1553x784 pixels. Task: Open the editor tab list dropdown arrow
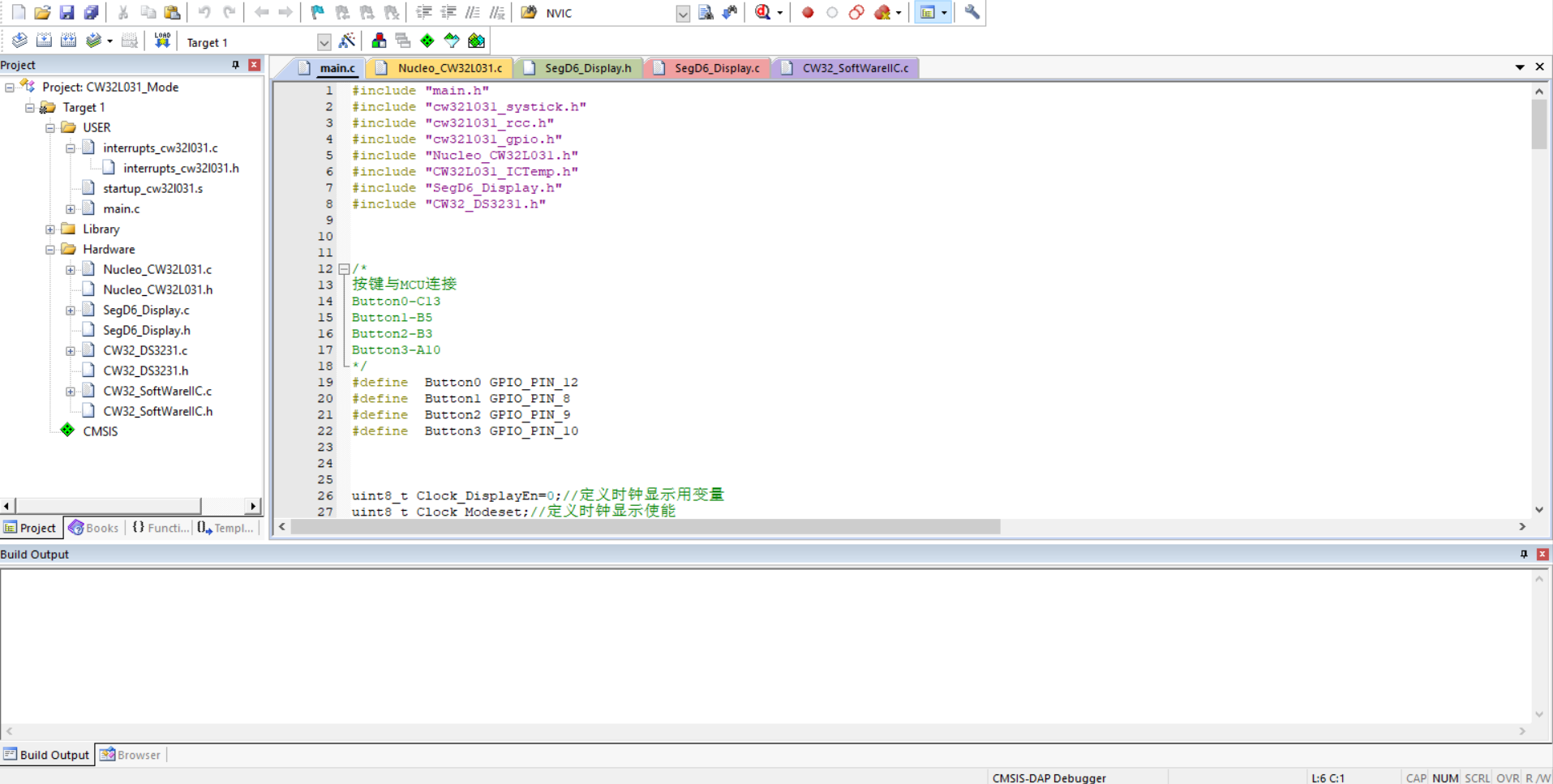[x=1520, y=67]
